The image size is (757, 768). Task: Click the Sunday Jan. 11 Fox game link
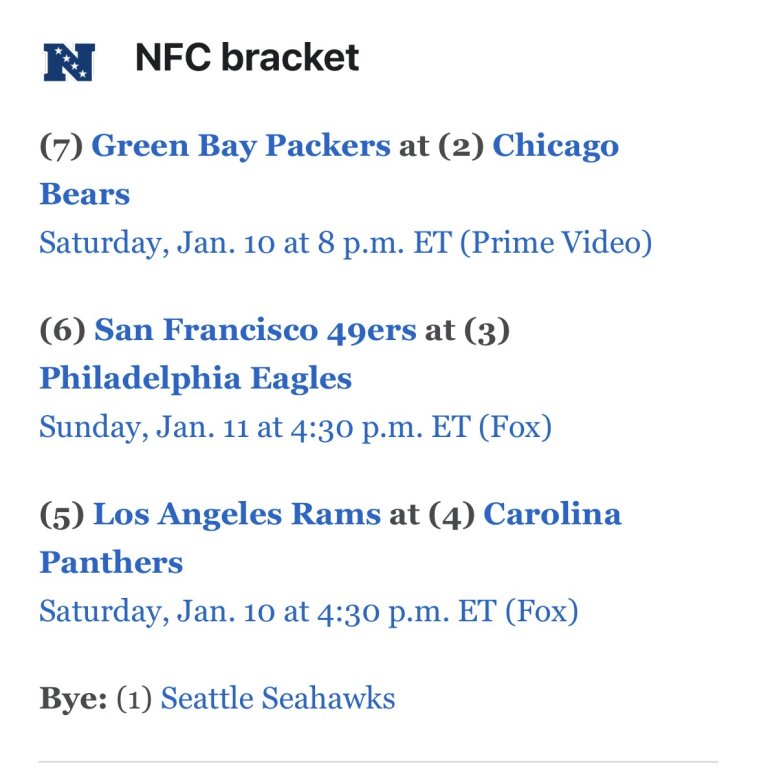click(x=295, y=427)
